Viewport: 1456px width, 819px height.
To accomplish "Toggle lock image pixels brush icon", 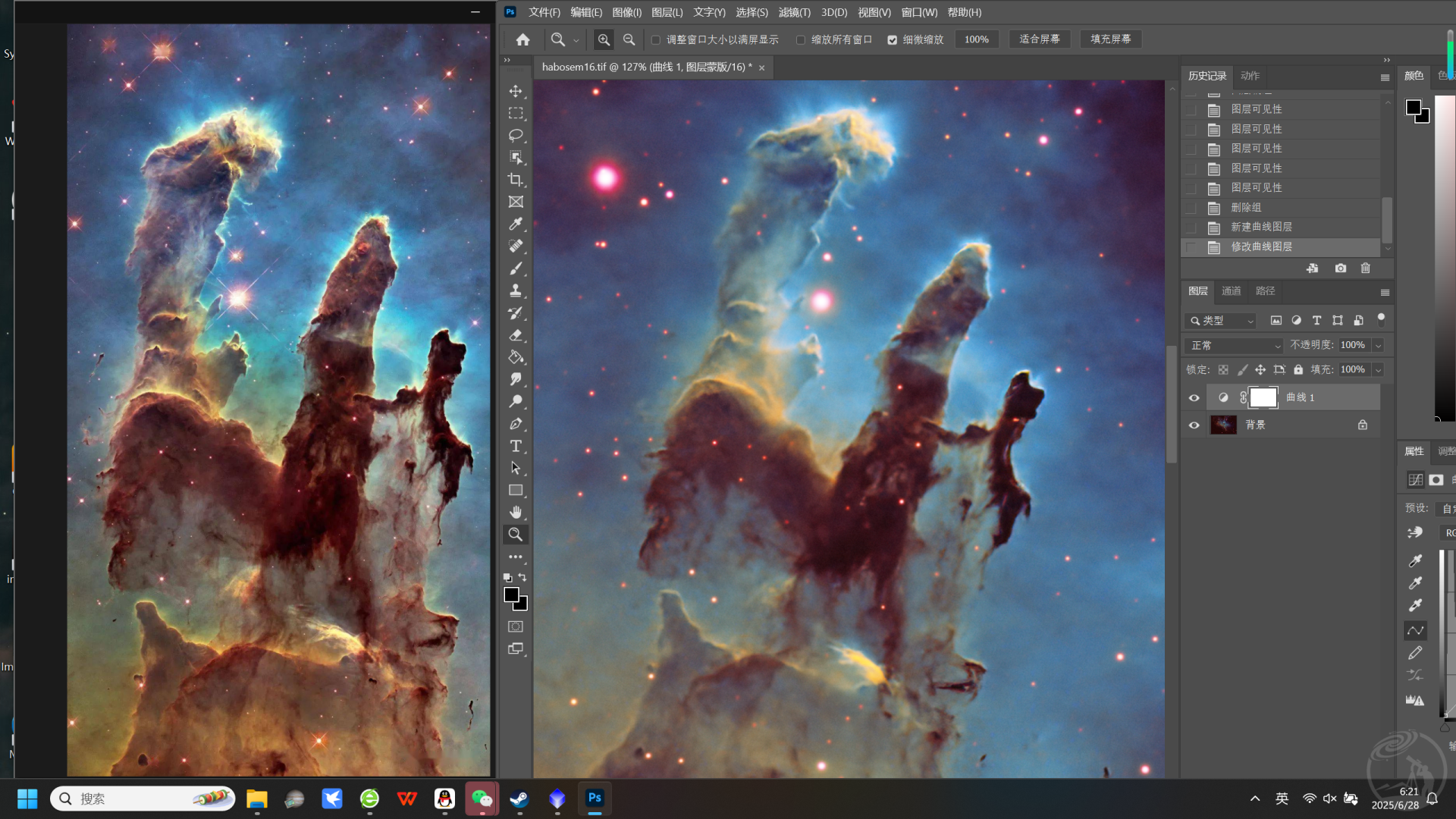I will [x=1242, y=369].
